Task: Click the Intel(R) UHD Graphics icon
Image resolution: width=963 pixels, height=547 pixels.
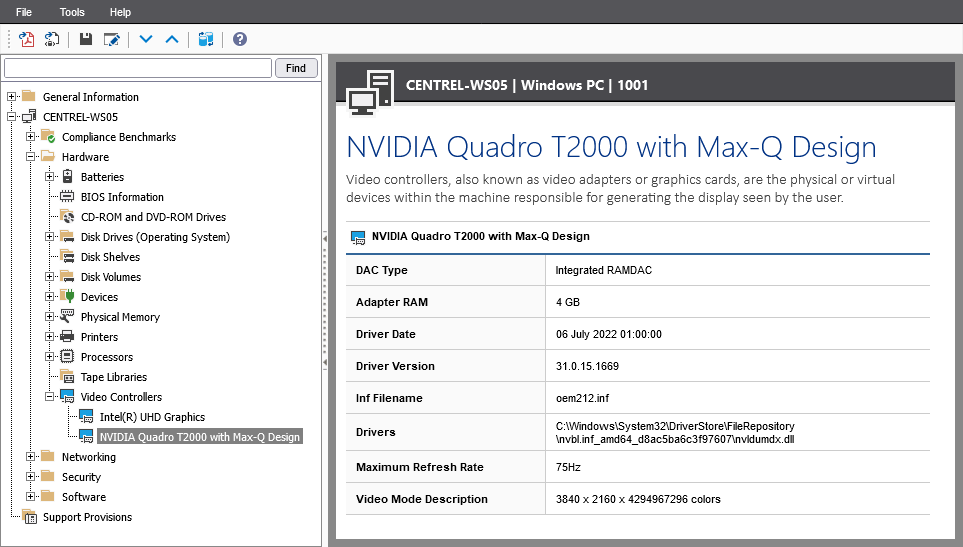Action: (86, 417)
